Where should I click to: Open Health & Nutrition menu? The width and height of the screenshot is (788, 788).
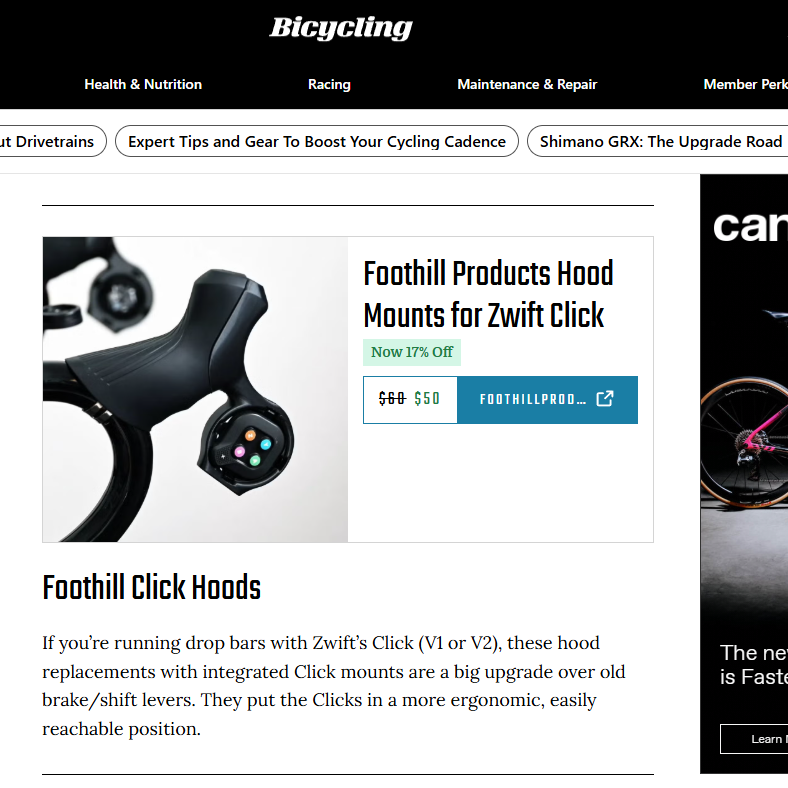click(143, 84)
